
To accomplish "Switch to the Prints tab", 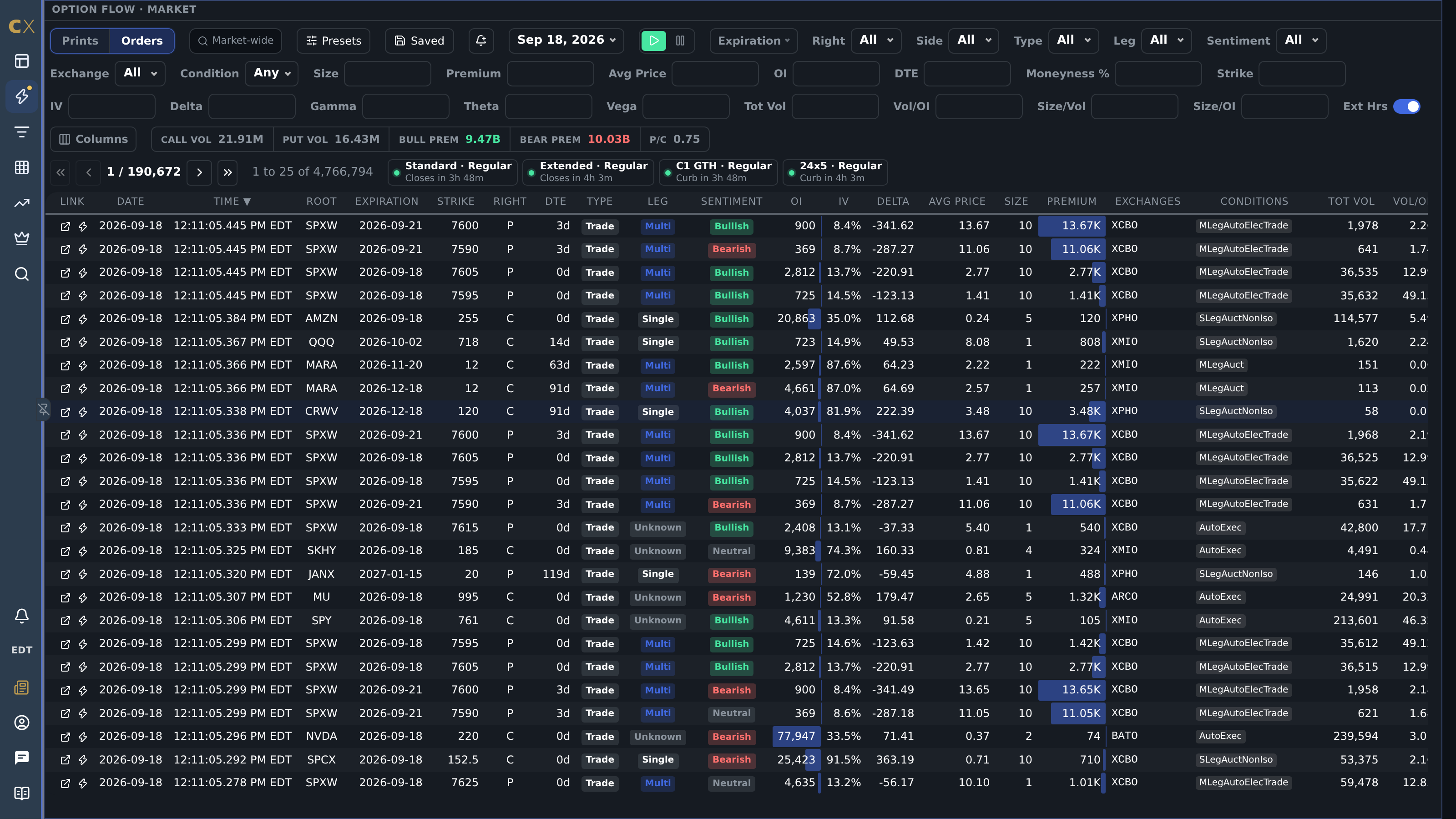I will point(80,40).
